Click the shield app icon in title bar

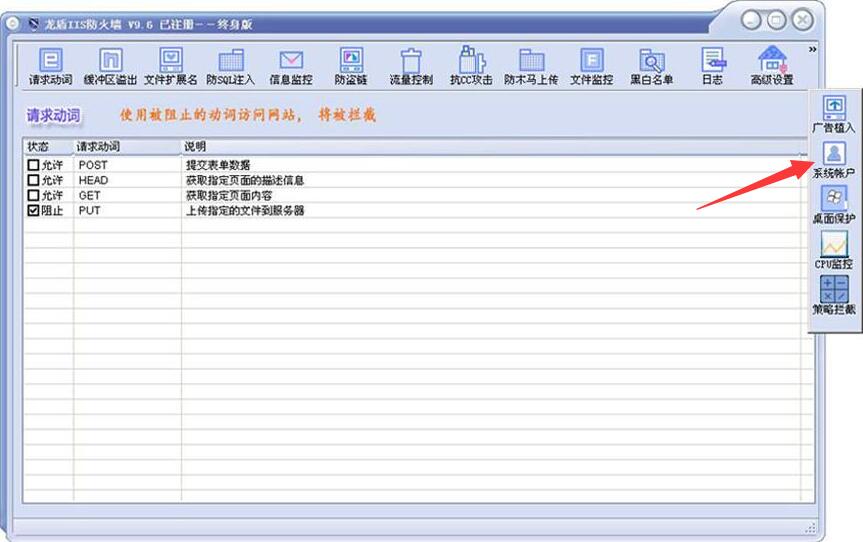point(34,24)
